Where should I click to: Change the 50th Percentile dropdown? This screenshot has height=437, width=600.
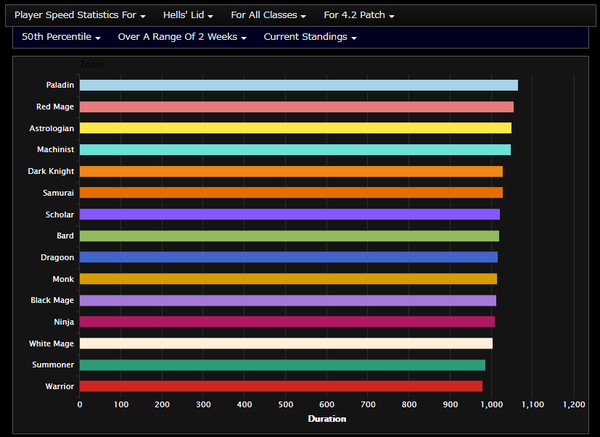click(61, 37)
